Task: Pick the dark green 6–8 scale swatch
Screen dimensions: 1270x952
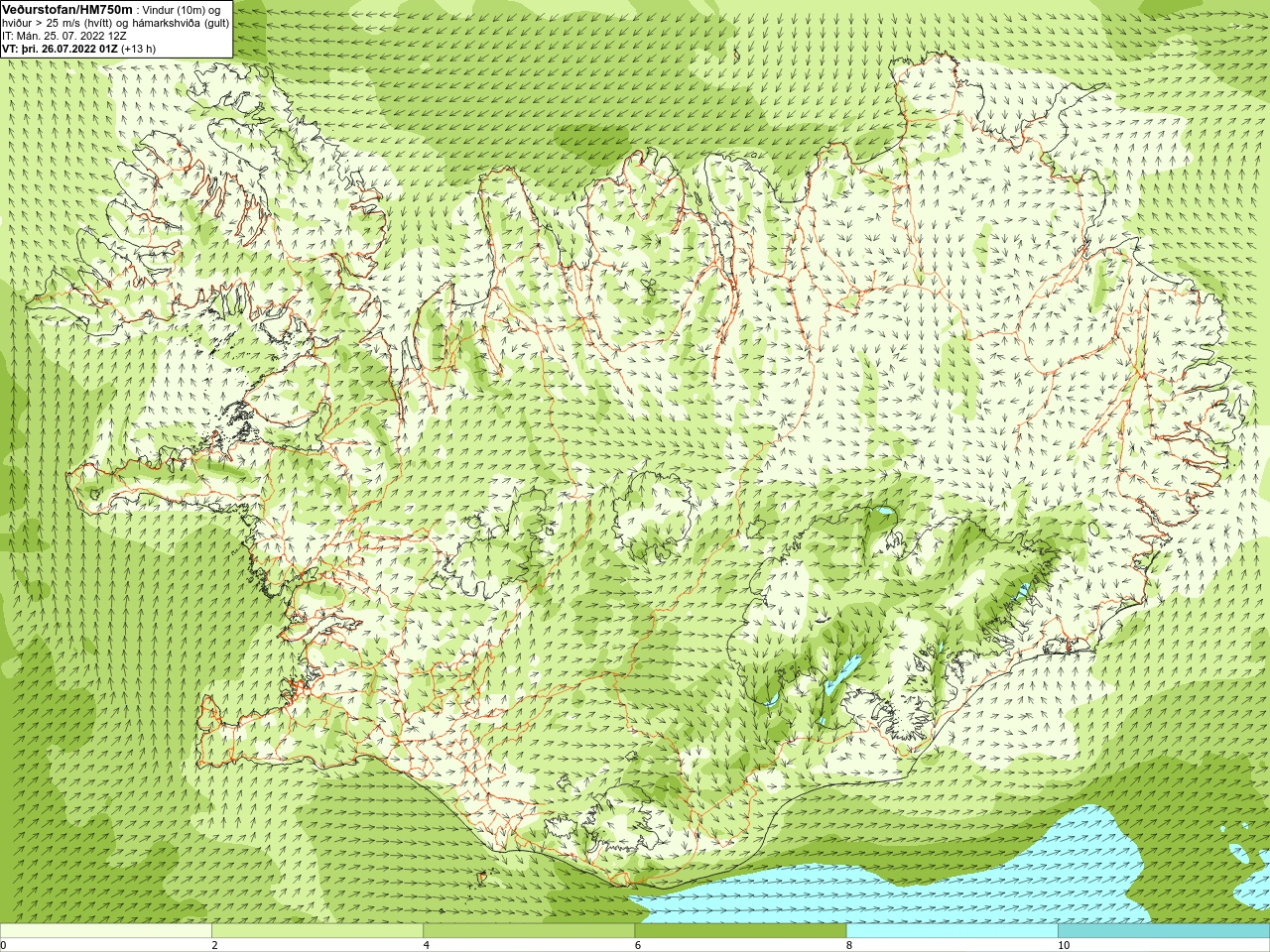Action: 740,931
